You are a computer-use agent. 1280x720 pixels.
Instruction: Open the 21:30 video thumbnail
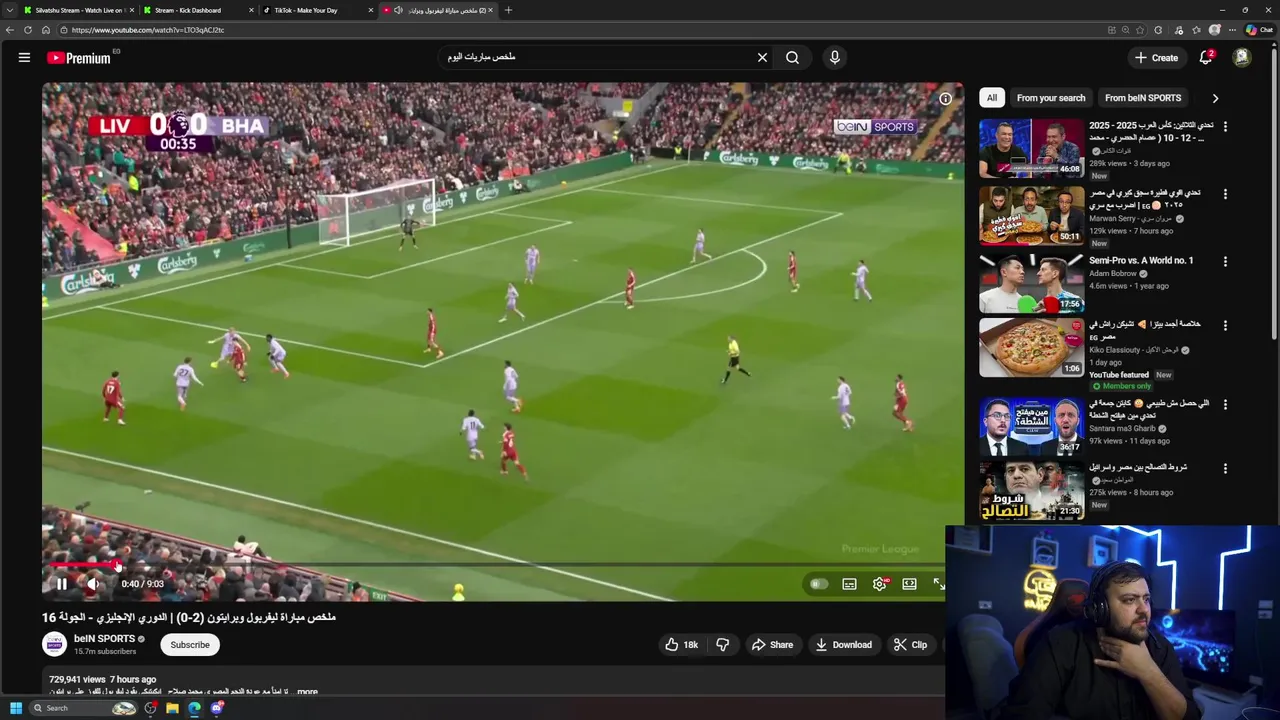click(x=1031, y=490)
